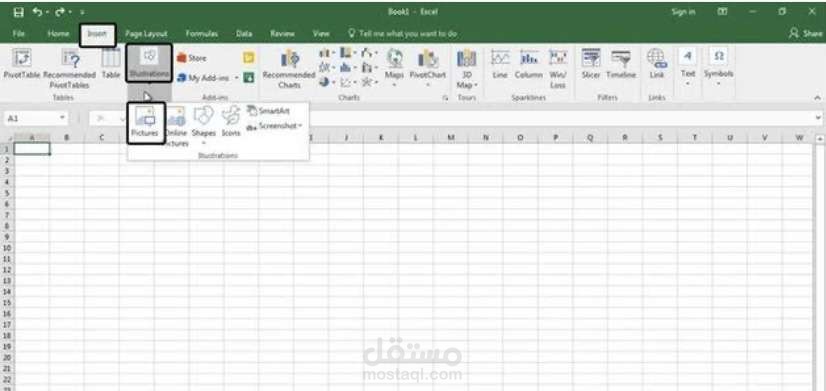Click the Share button

click(805, 34)
